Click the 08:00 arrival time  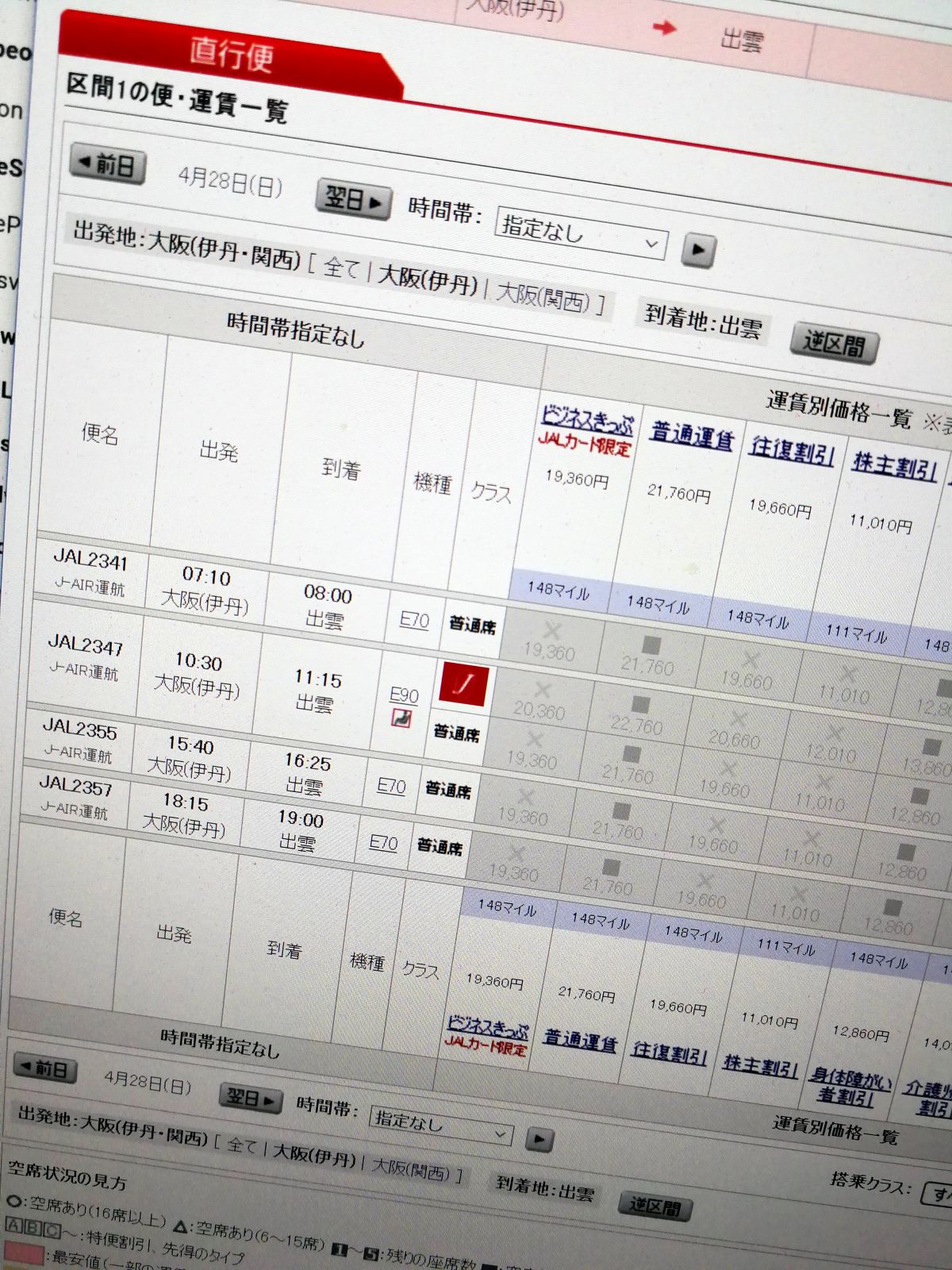click(x=328, y=595)
